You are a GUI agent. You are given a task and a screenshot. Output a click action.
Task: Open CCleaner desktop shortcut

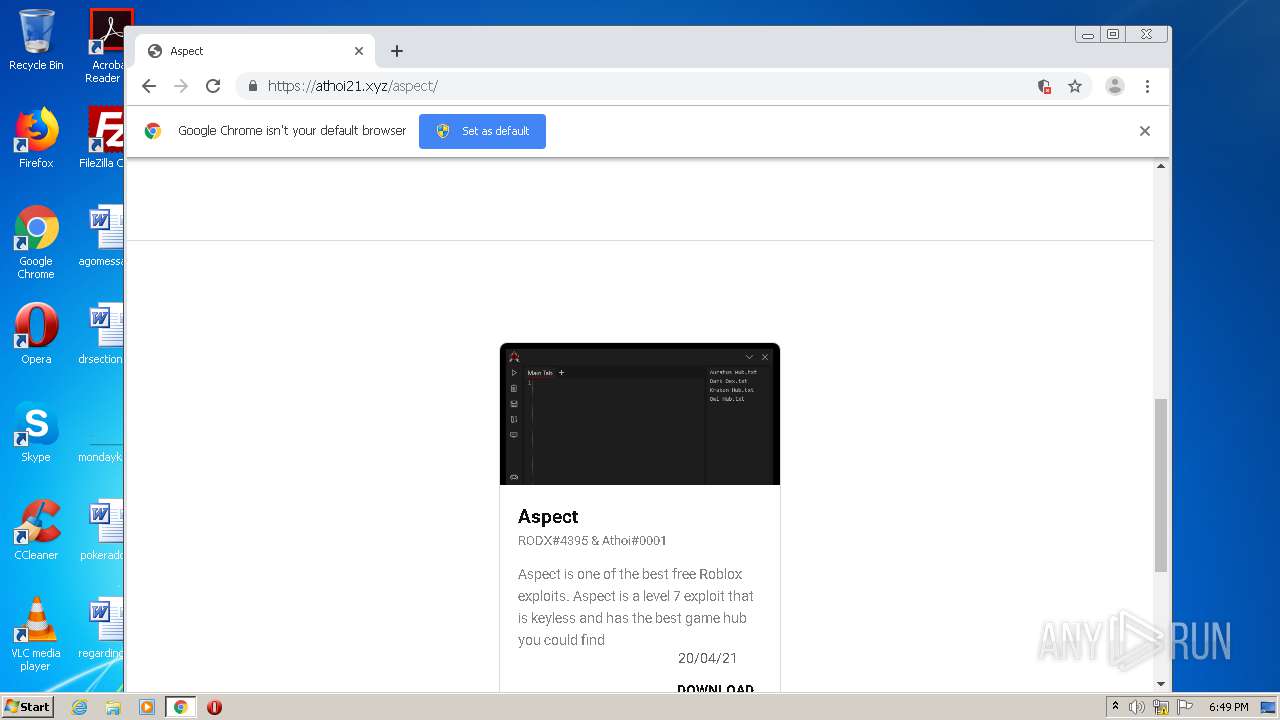pos(36,530)
